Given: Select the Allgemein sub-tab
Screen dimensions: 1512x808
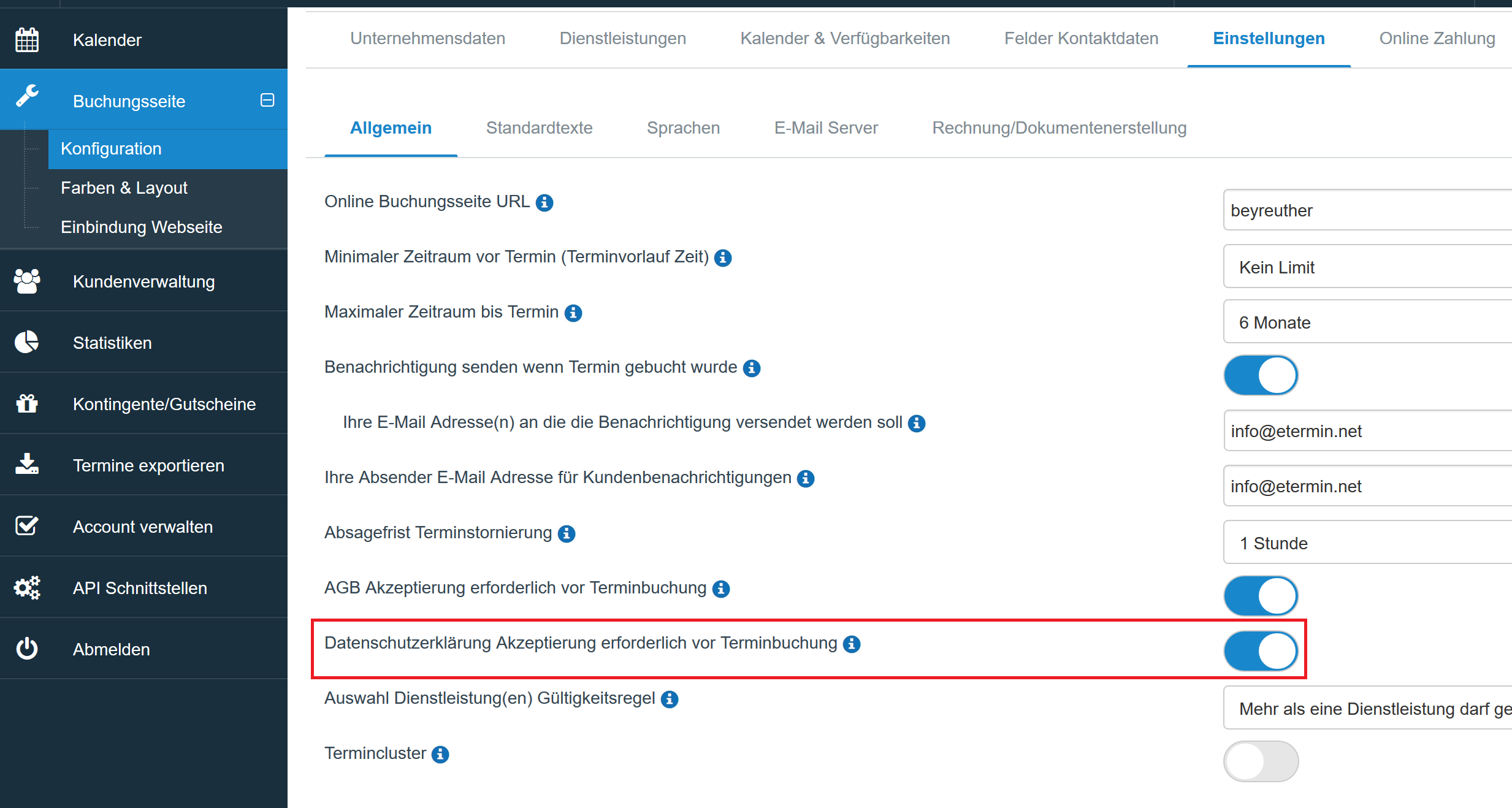Looking at the screenshot, I should (x=391, y=128).
